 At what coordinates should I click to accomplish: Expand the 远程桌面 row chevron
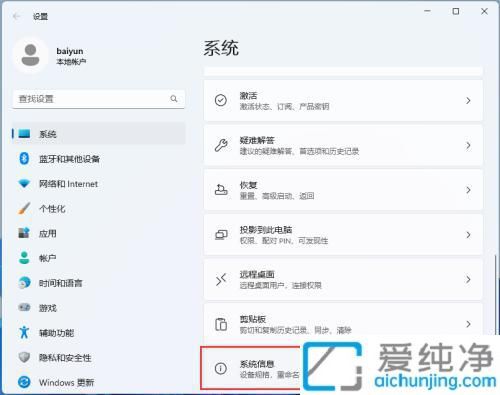(x=468, y=279)
